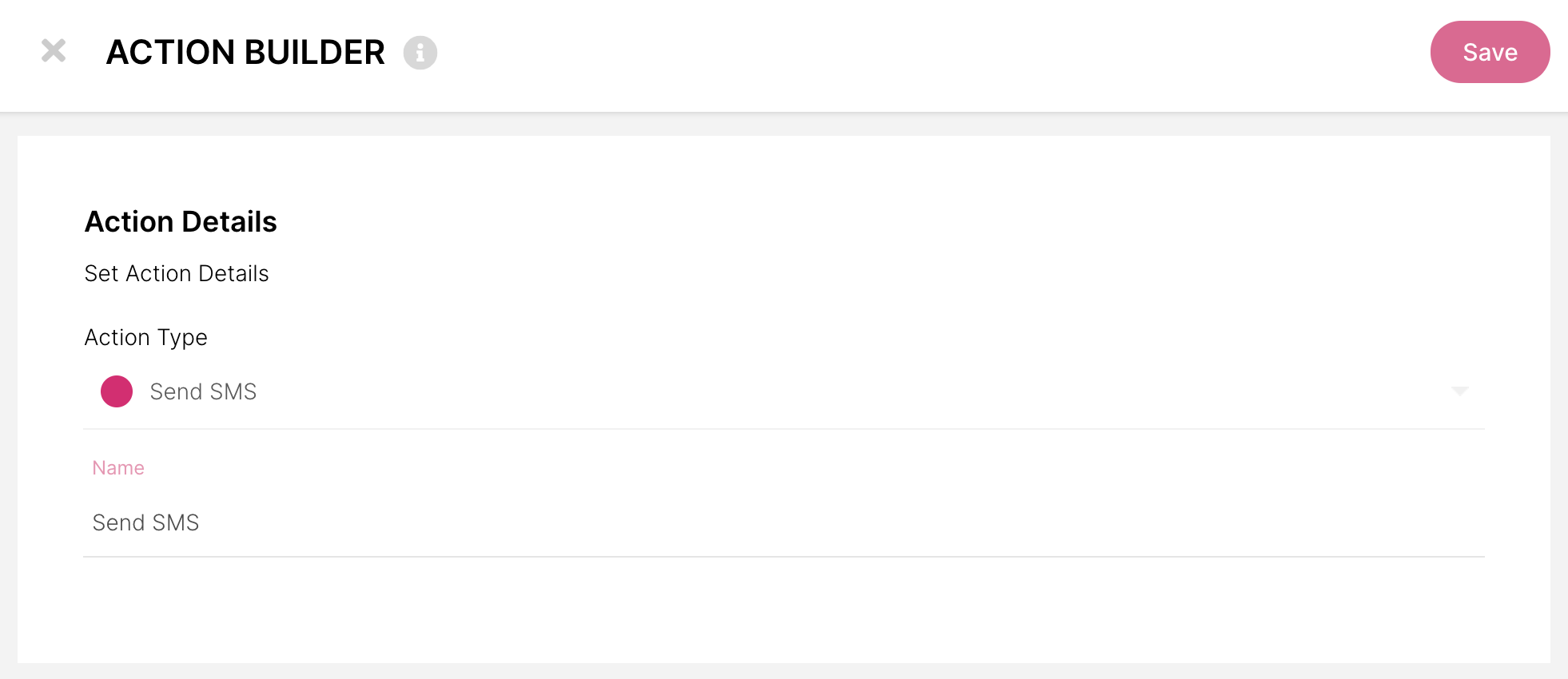Save the action using the Save button

coord(1490,52)
